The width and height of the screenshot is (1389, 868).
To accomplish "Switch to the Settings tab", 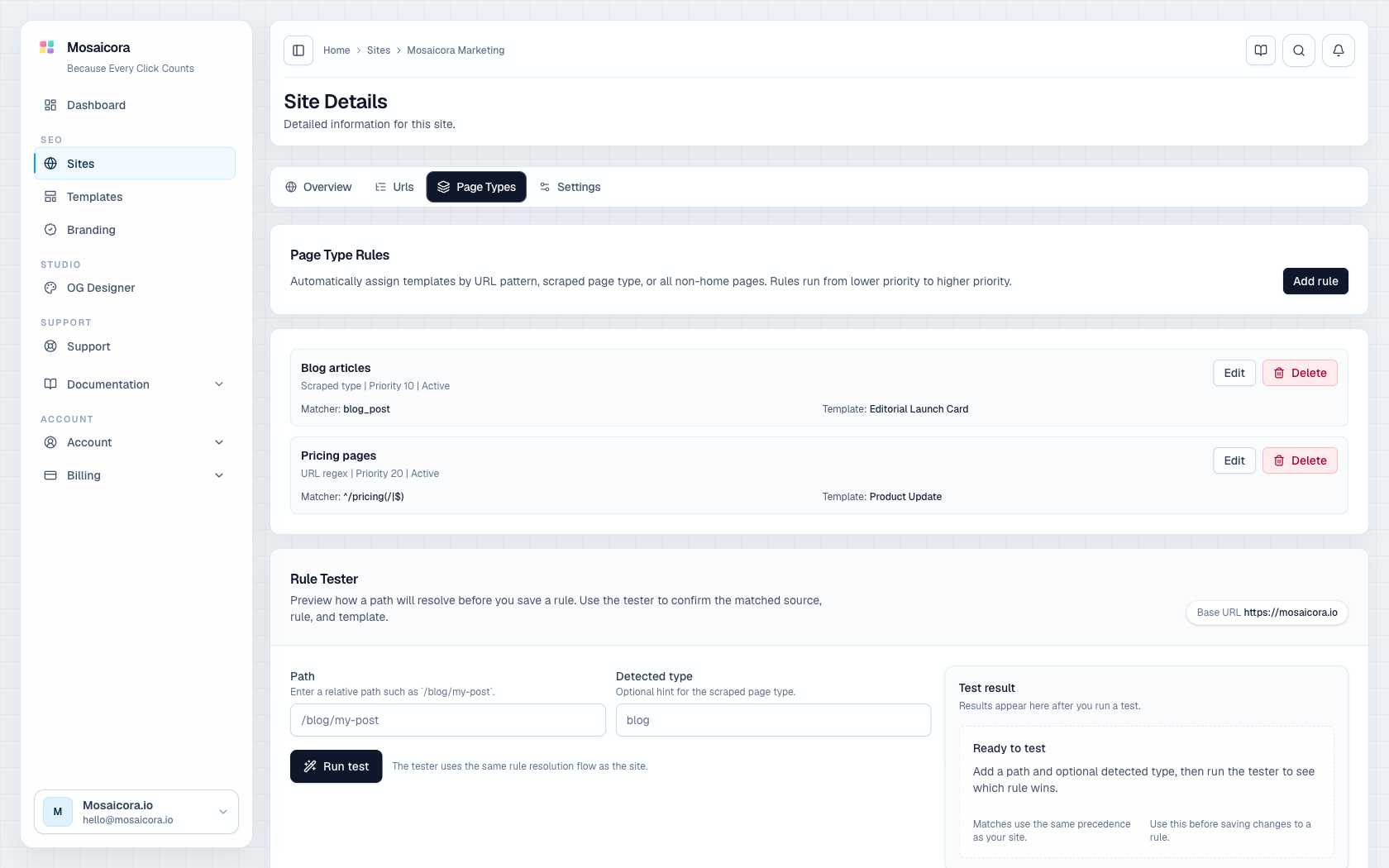I will pos(570,187).
